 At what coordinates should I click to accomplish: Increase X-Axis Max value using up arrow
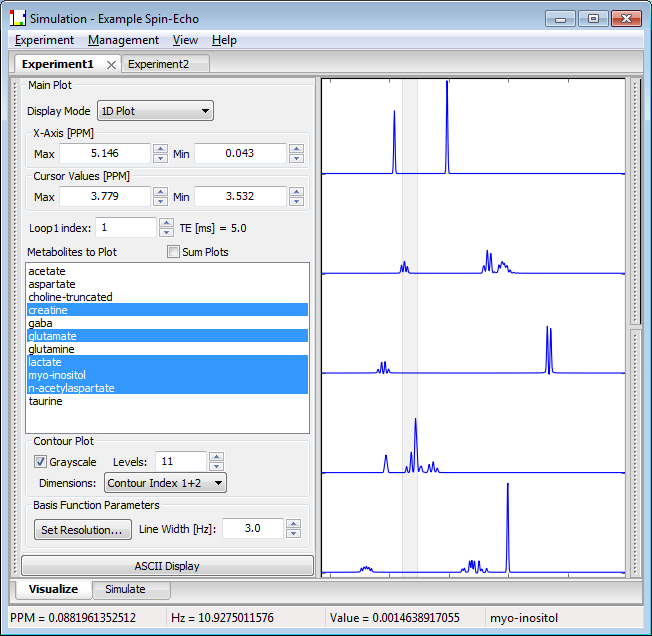(160, 149)
